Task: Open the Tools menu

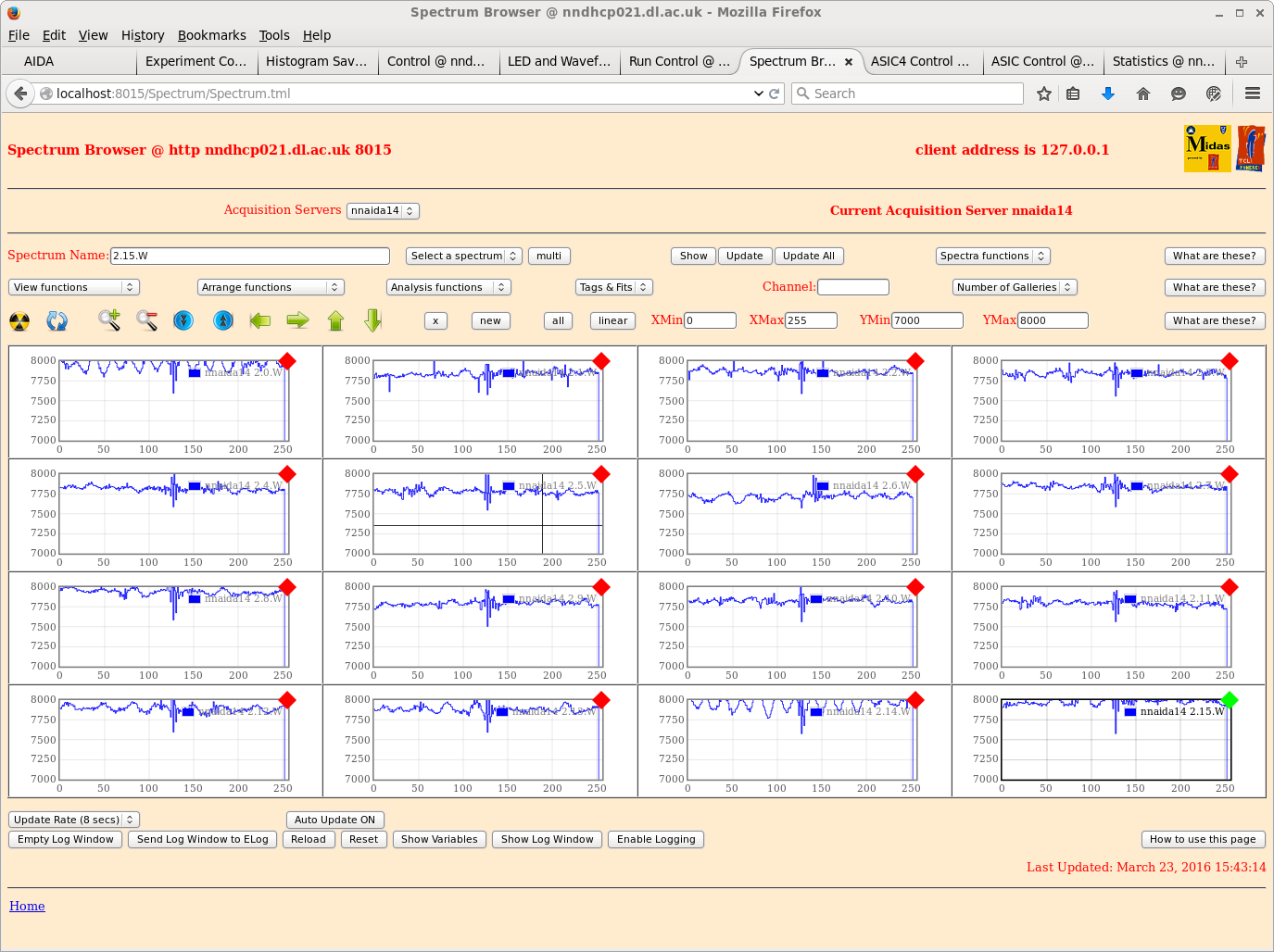Action: tap(274, 35)
